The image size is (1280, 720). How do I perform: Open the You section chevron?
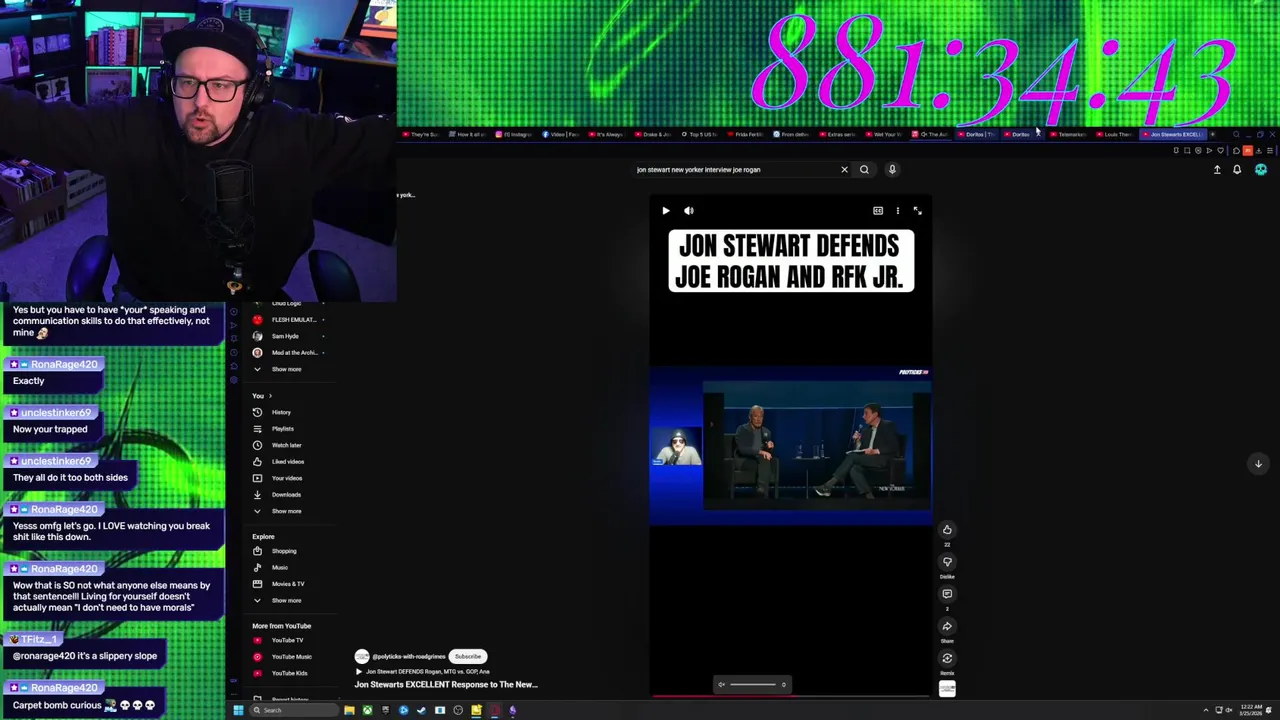tap(269, 396)
